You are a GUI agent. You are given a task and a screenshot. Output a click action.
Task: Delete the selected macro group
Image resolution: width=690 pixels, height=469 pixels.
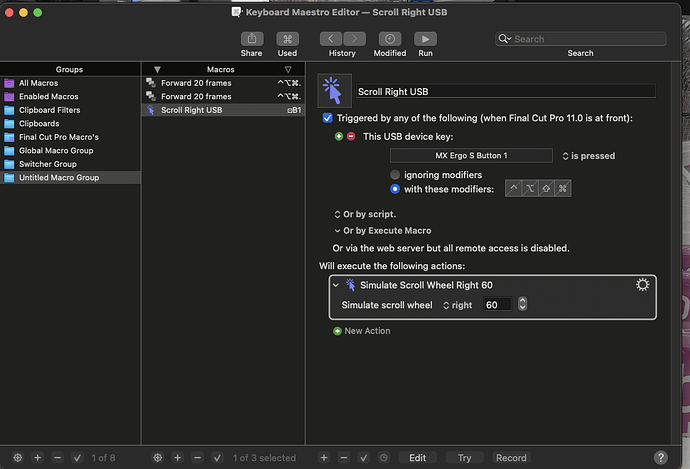click(57, 458)
